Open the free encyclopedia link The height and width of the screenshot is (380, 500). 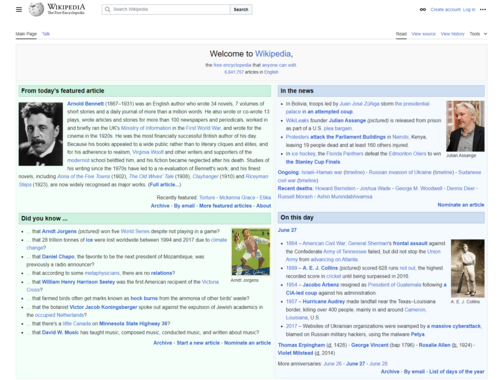point(232,65)
